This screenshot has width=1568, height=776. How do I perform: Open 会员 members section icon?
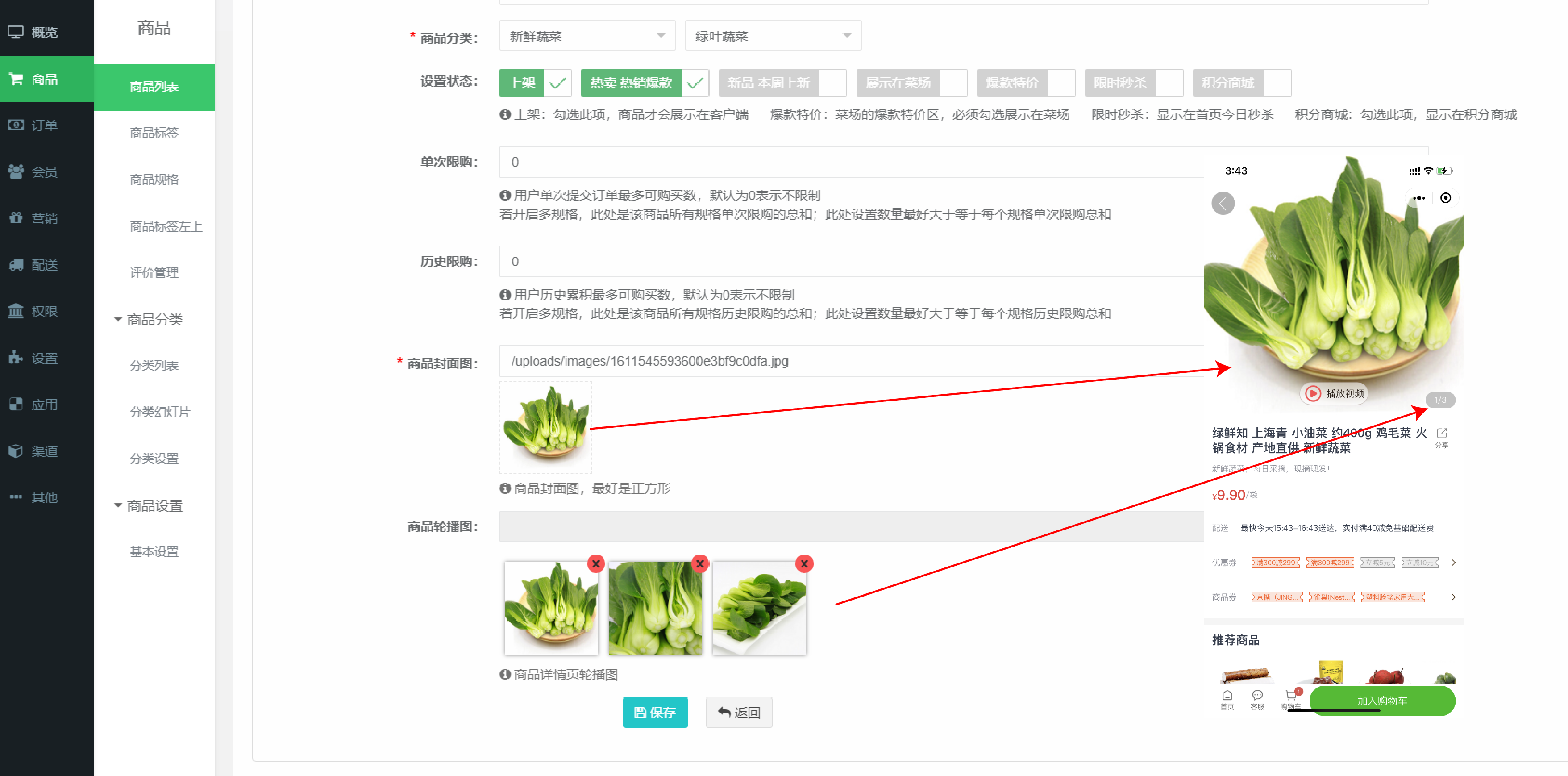16,172
